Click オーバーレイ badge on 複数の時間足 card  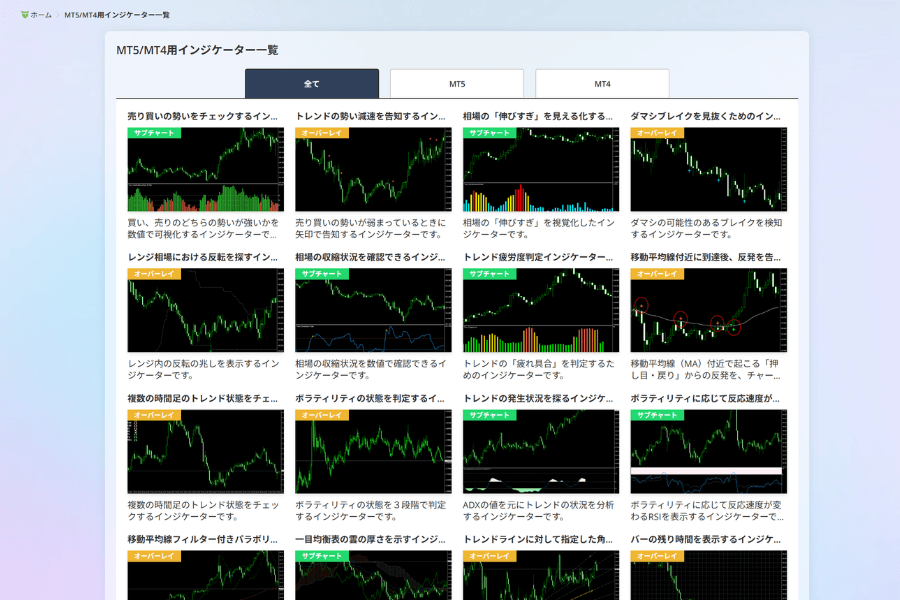[154, 415]
